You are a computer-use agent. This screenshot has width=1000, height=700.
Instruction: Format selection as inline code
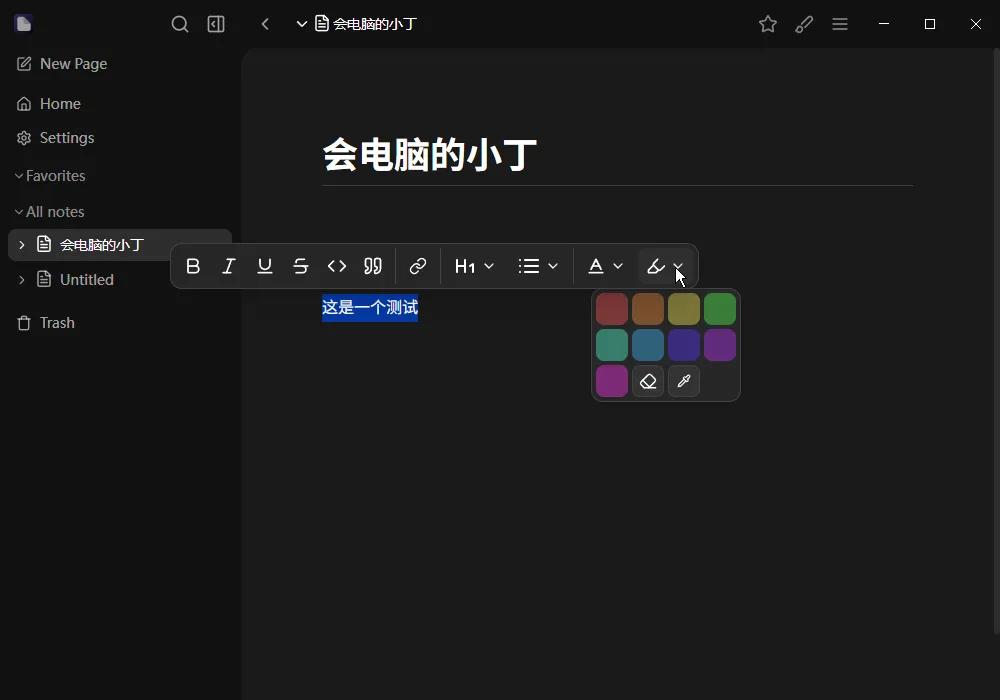pyautogui.click(x=337, y=266)
